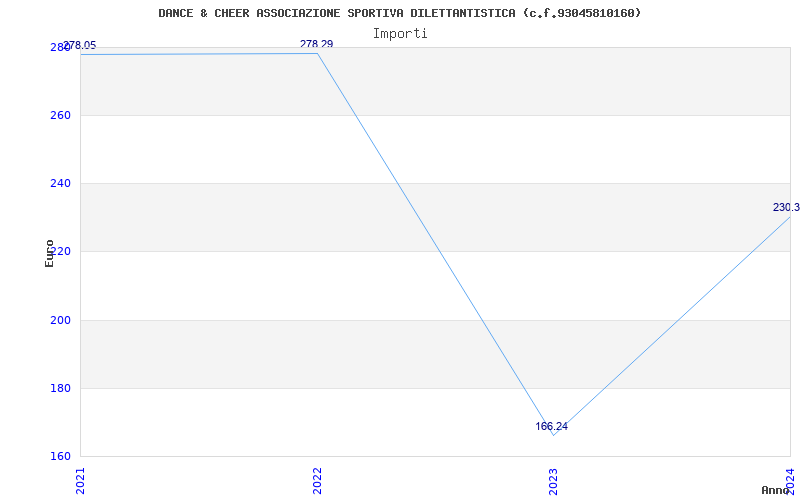Select the 2024 x-axis label
800x500 pixels.
click(x=791, y=481)
